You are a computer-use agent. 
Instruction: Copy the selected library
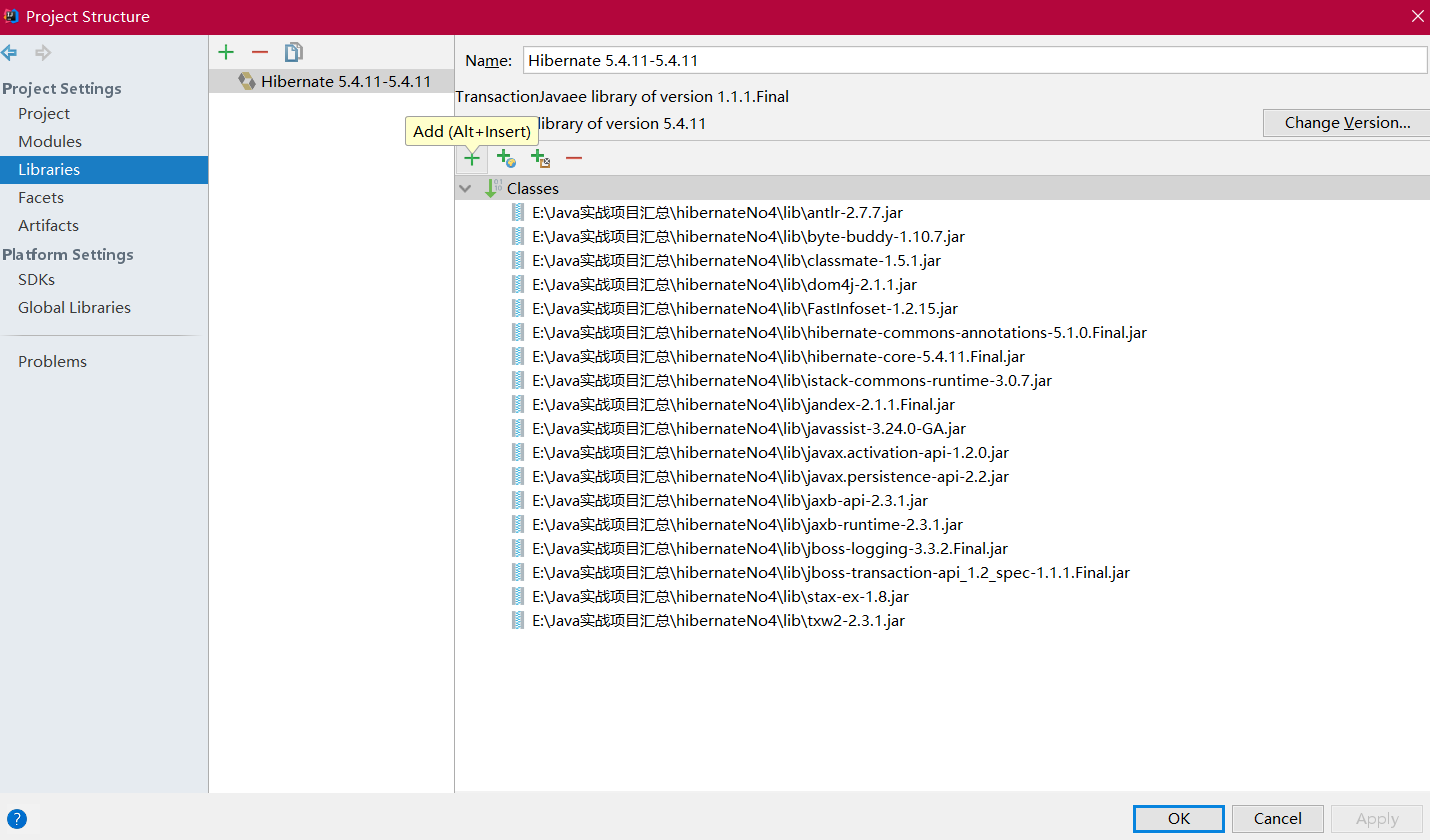click(x=293, y=52)
